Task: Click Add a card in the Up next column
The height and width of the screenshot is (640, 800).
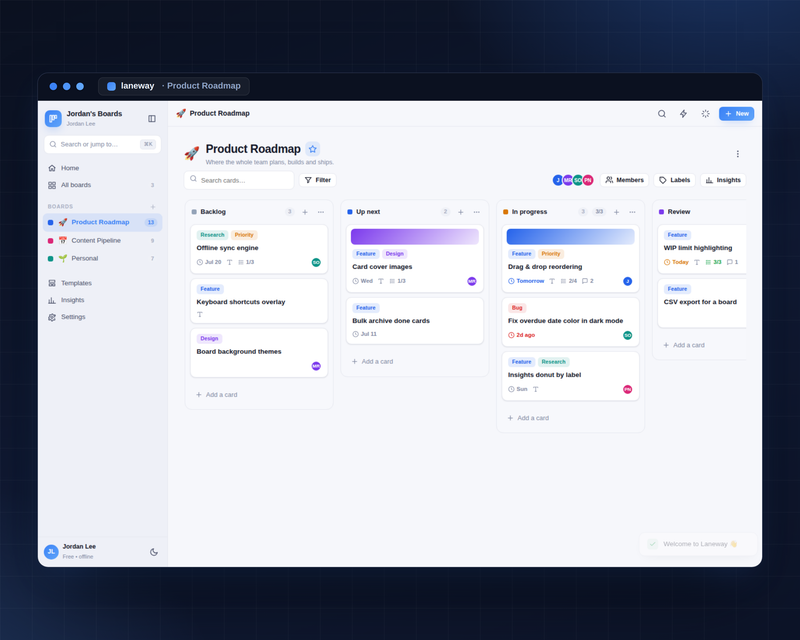Action: tap(372, 361)
